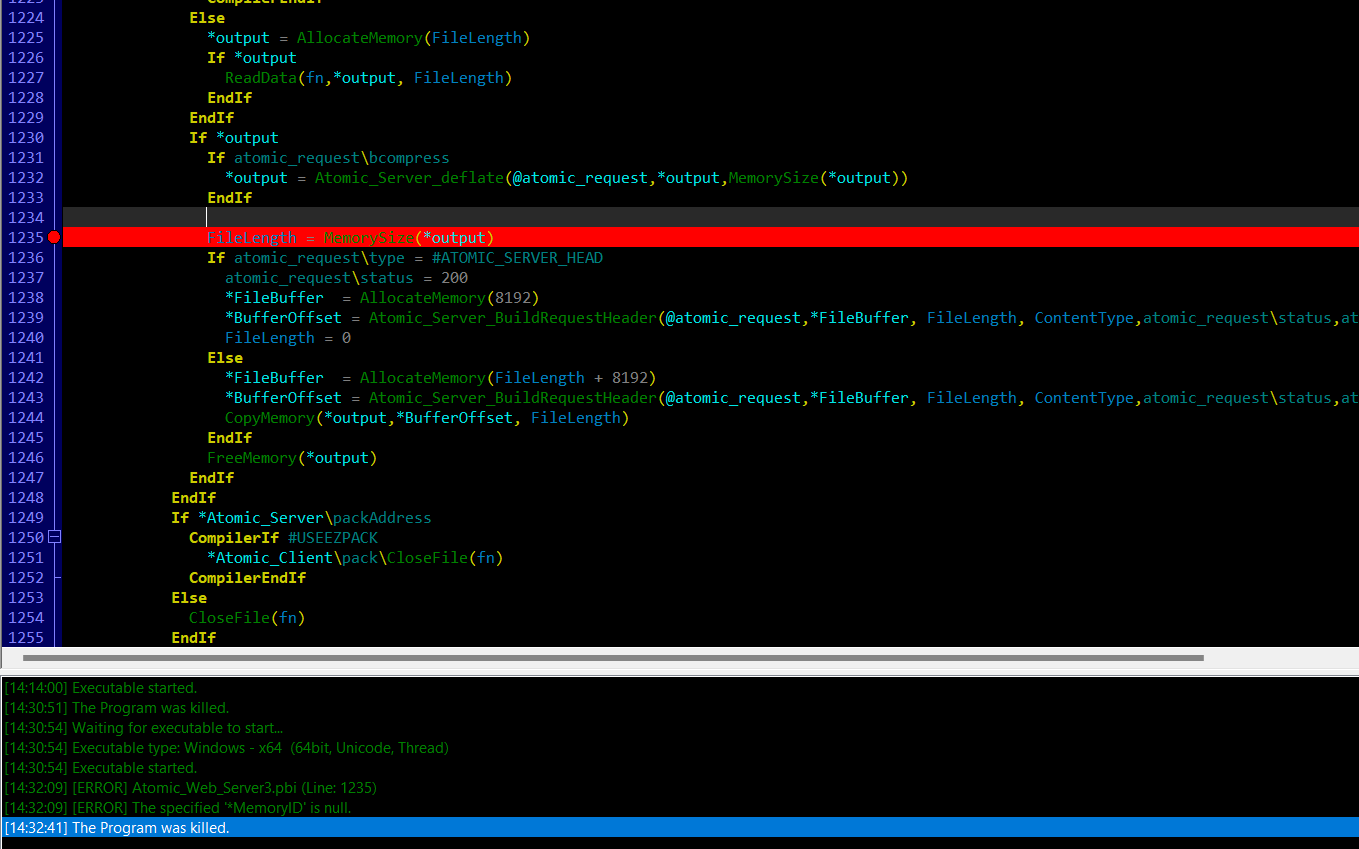Click 'Atomic_Server_BuildRequestHeader' on line 1239
Image resolution: width=1359 pixels, height=849 pixels.
click(x=513, y=317)
